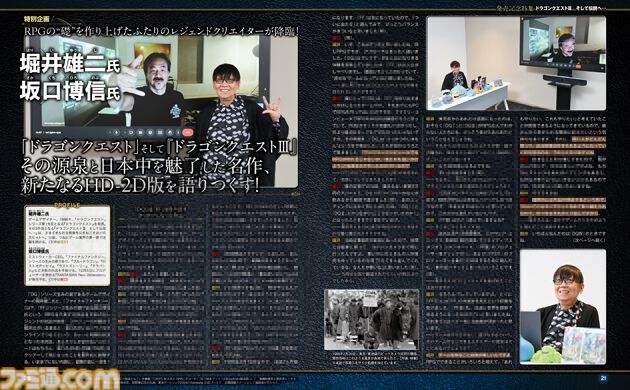This screenshot has height=390, width=630.
Task: Open the black-and-white crowd photograph
Action: point(372,319)
